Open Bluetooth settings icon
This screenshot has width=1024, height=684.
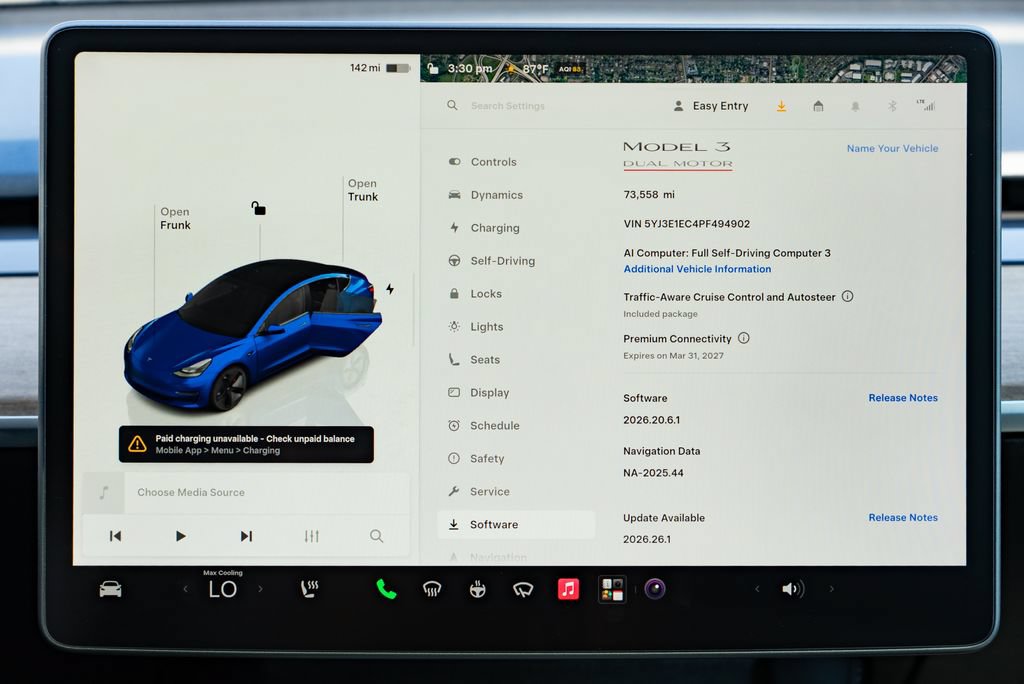(892, 106)
